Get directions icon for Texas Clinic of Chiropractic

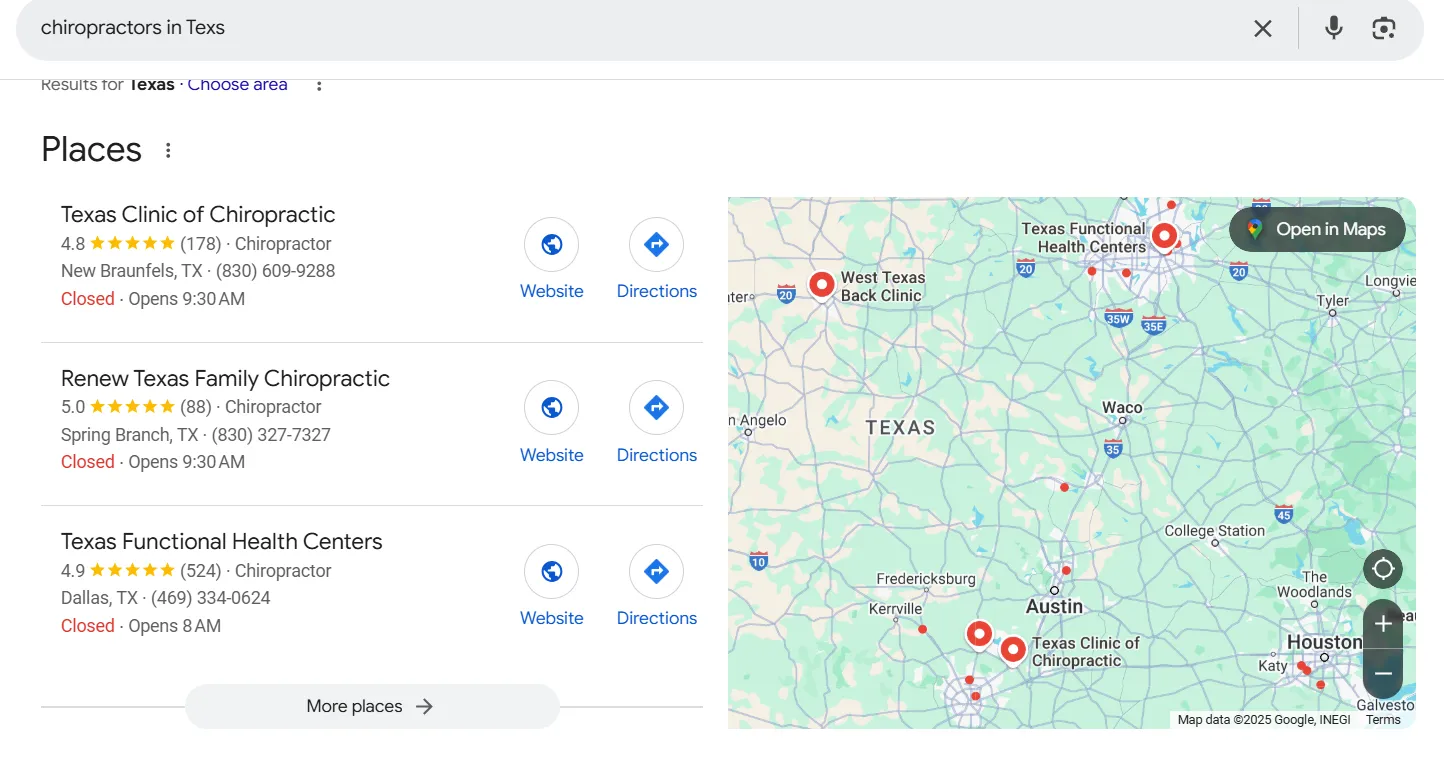[x=656, y=244]
